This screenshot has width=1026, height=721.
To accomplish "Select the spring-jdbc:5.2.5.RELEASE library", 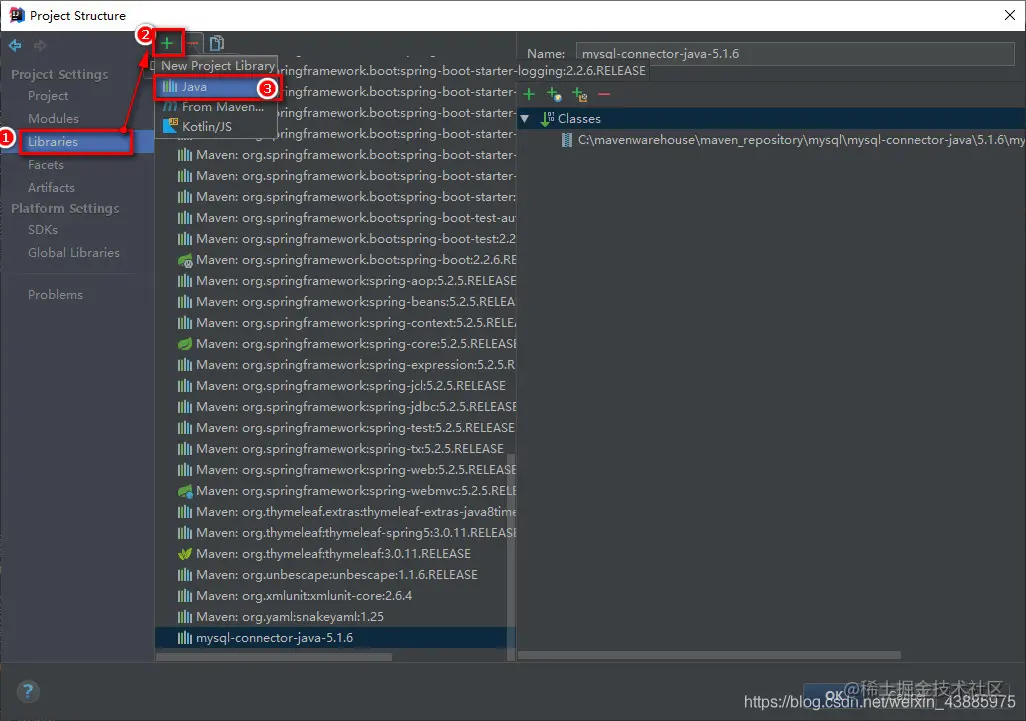I will tap(355, 407).
